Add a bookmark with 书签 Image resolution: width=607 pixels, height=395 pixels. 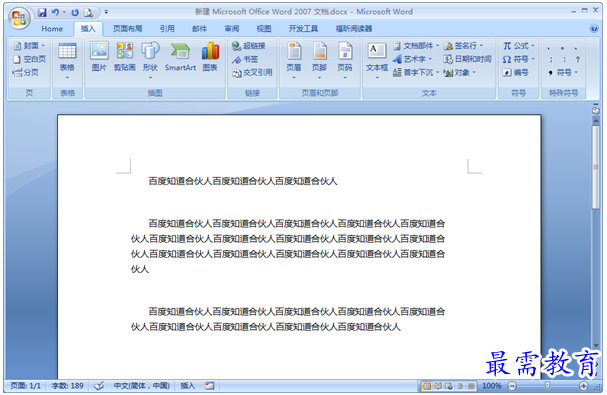(245, 59)
